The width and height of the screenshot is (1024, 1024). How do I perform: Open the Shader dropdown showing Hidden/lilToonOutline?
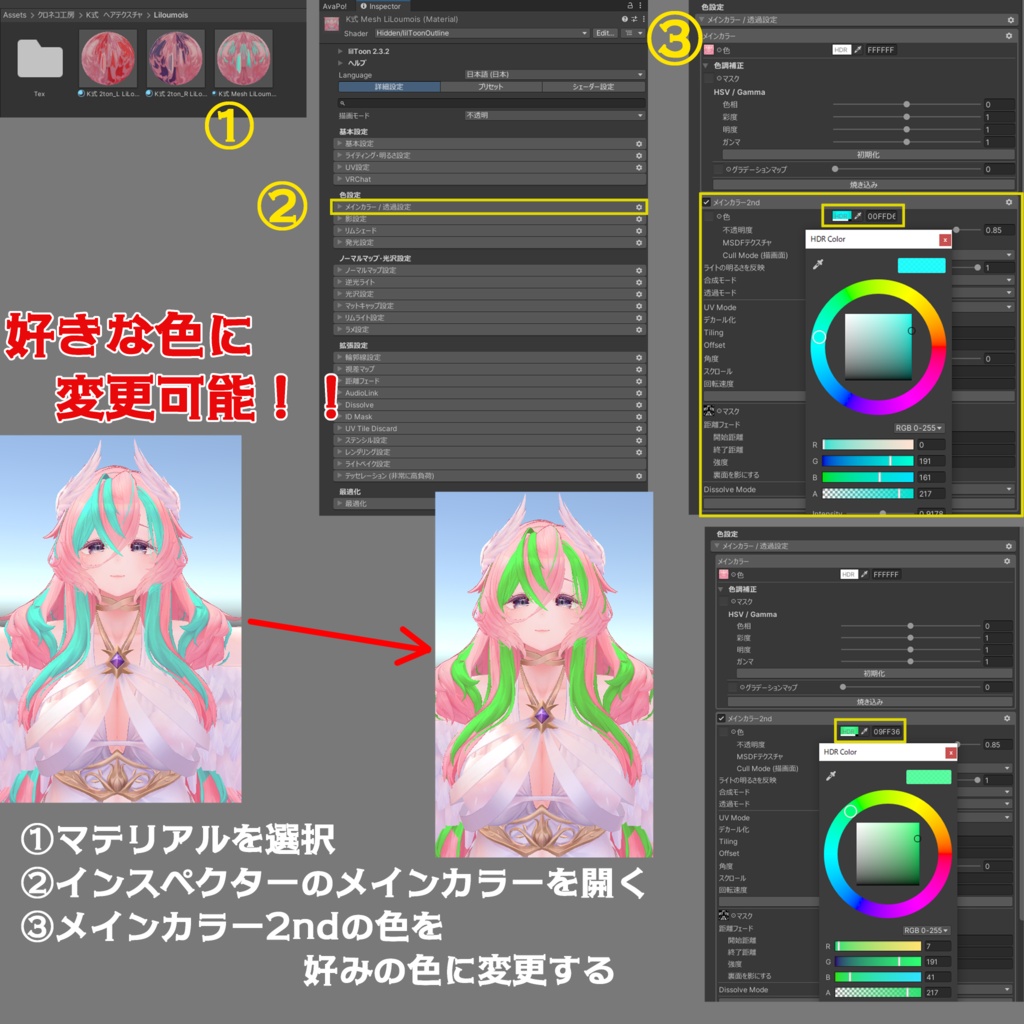click(x=481, y=33)
